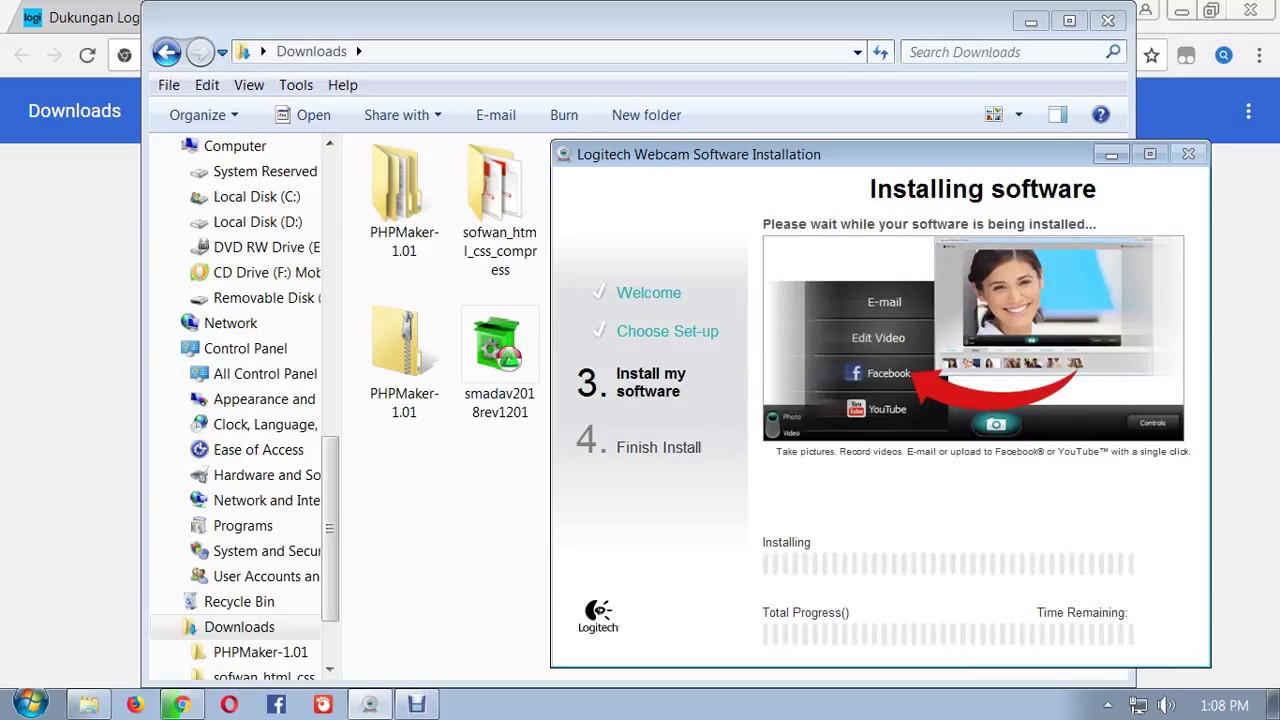The height and width of the screenshot is (720, 1280).
Task: Expand address bar history dropdown
Action: click(x=857, y=52)
